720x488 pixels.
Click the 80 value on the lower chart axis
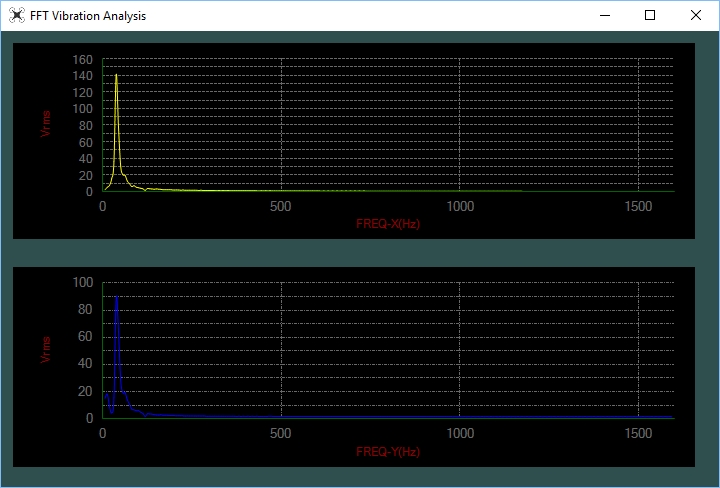[x=85, y=309]
